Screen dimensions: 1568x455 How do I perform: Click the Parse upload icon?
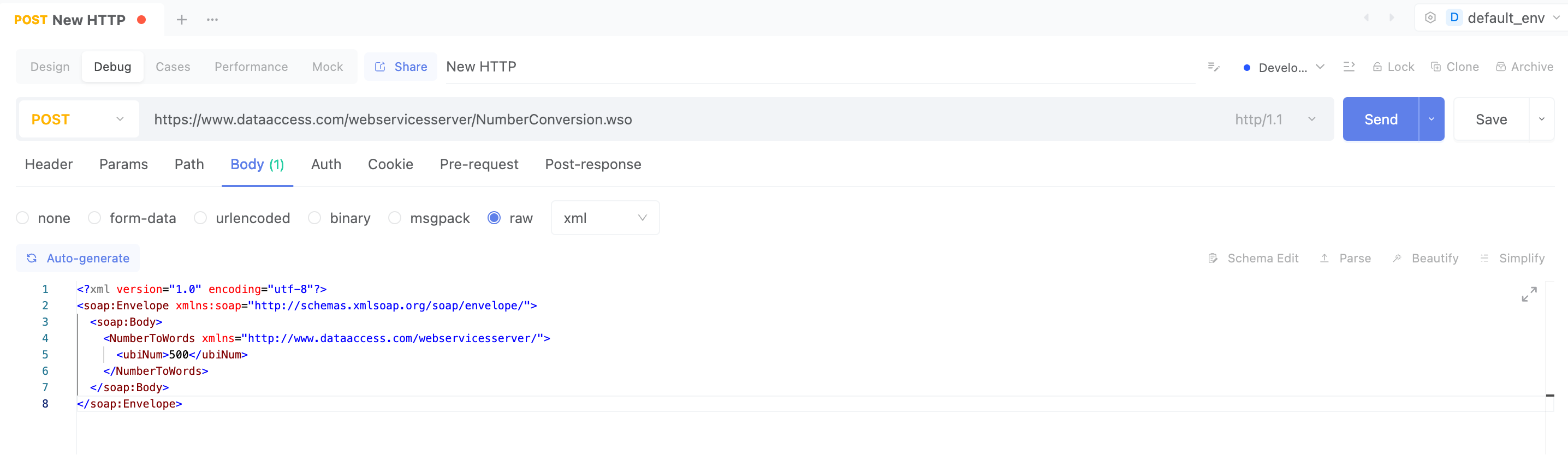click(x=1325, y=259)
